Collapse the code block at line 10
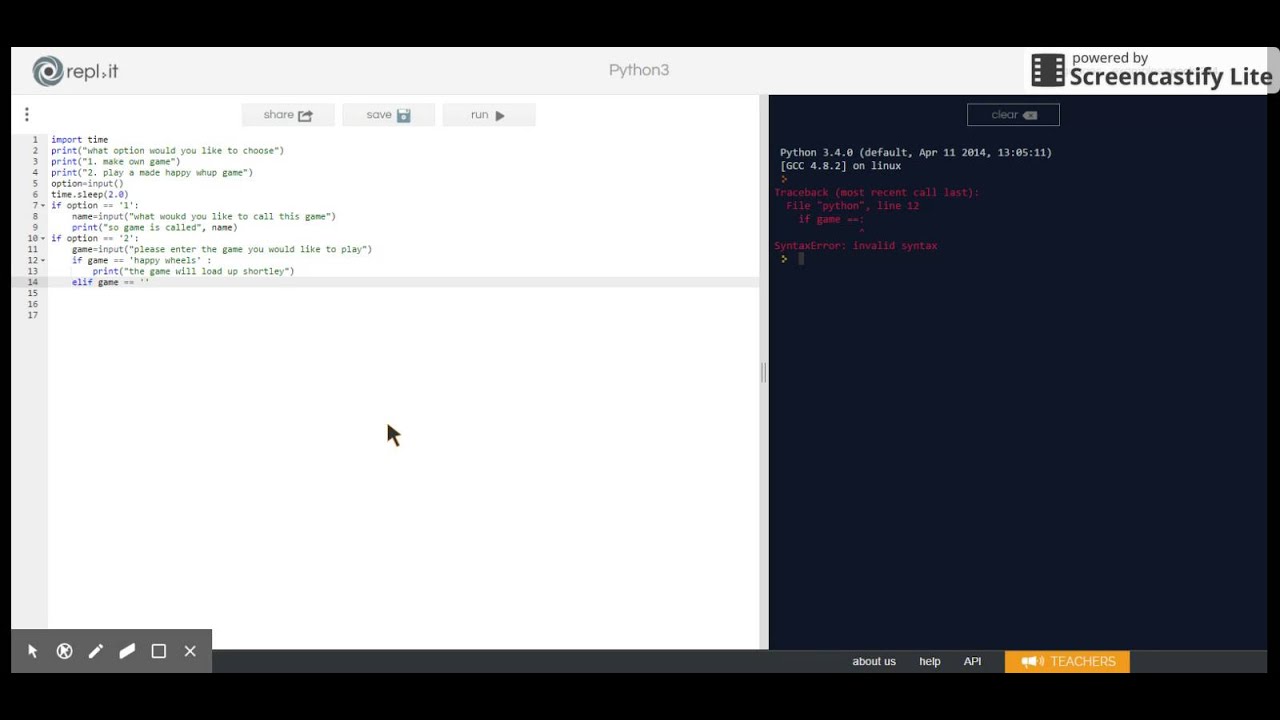This screenshot has height=720, width=1280. [x=43, y=239]
